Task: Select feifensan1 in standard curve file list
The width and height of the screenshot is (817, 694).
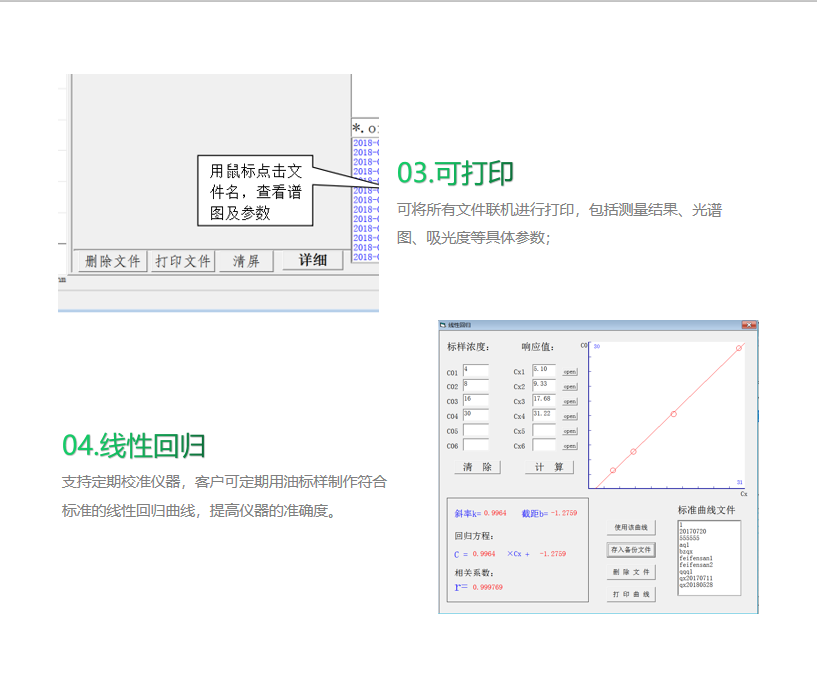Action: pos(696,558)
